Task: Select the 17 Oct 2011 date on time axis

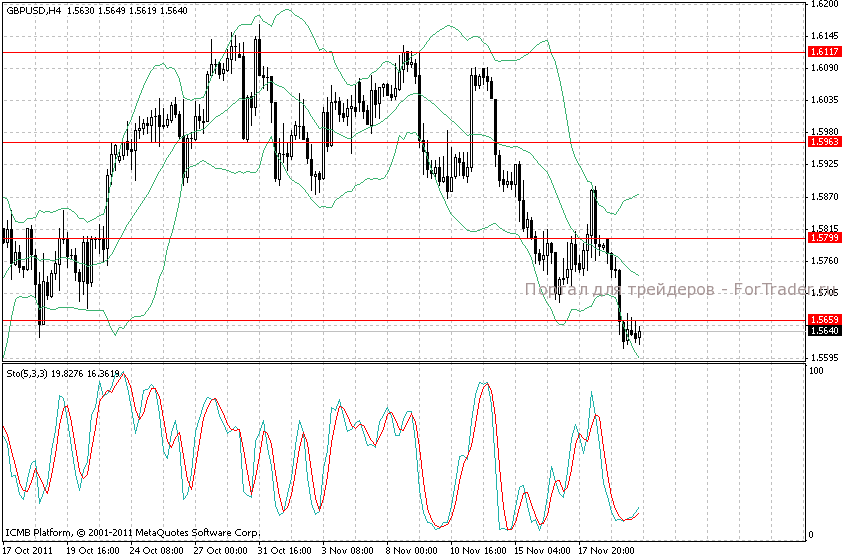Action: click(x=27, y=550)
